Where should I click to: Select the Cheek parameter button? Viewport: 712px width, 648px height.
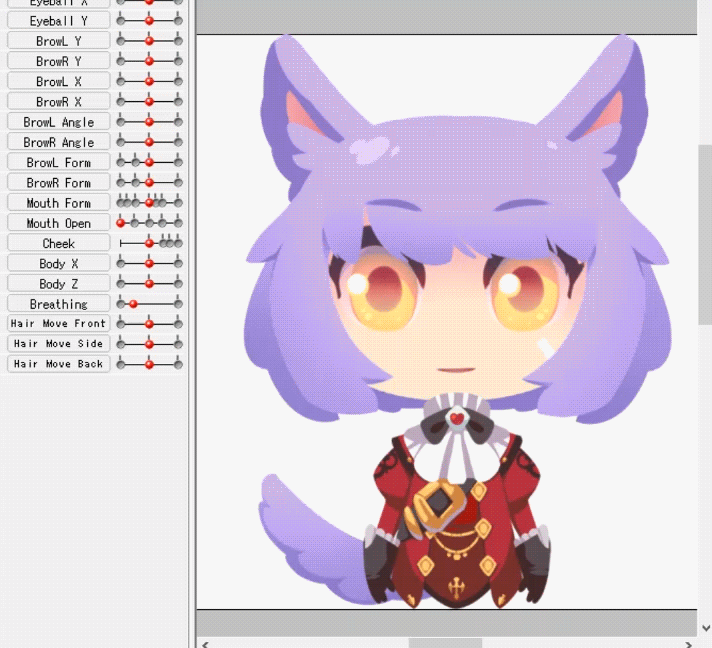58,243
